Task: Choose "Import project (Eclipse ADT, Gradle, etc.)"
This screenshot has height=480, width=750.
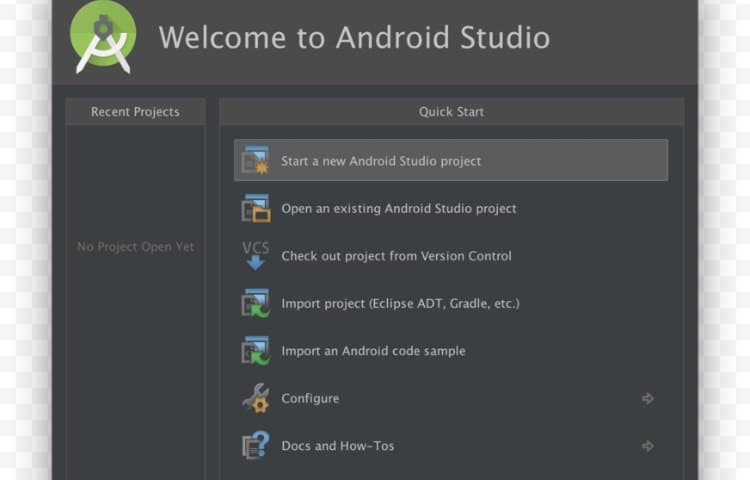Action: pyautogui.click(x=400, y=303)
